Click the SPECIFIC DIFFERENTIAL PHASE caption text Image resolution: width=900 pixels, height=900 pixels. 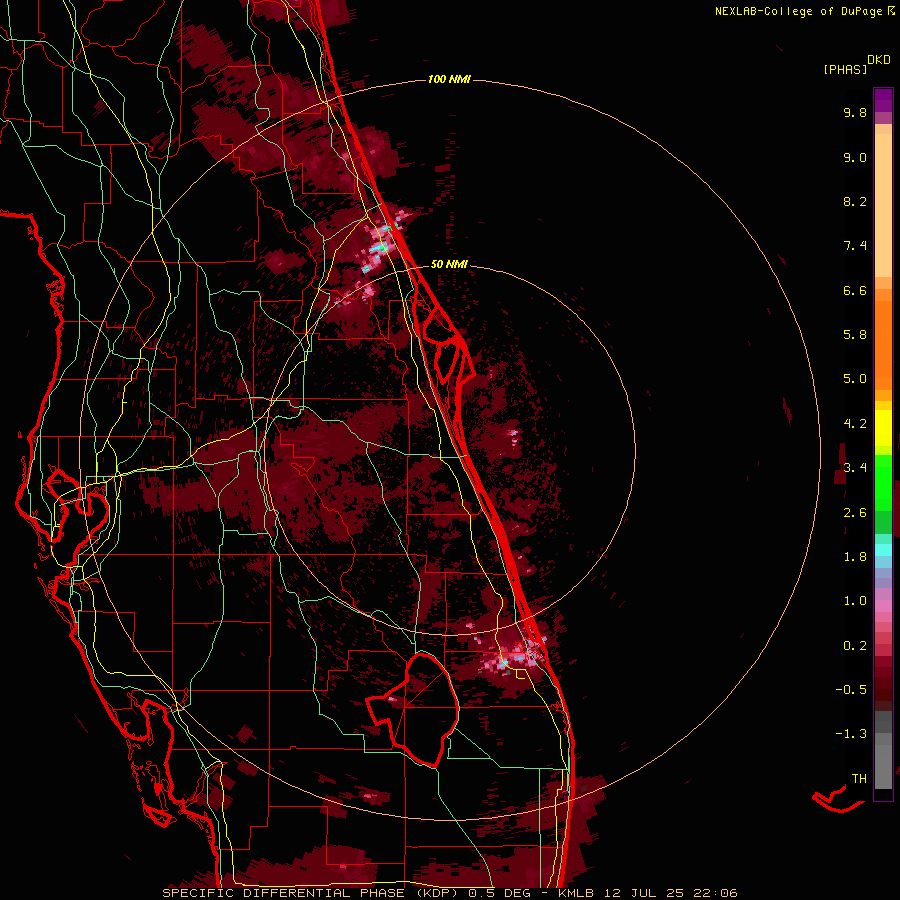coord(285,893)
